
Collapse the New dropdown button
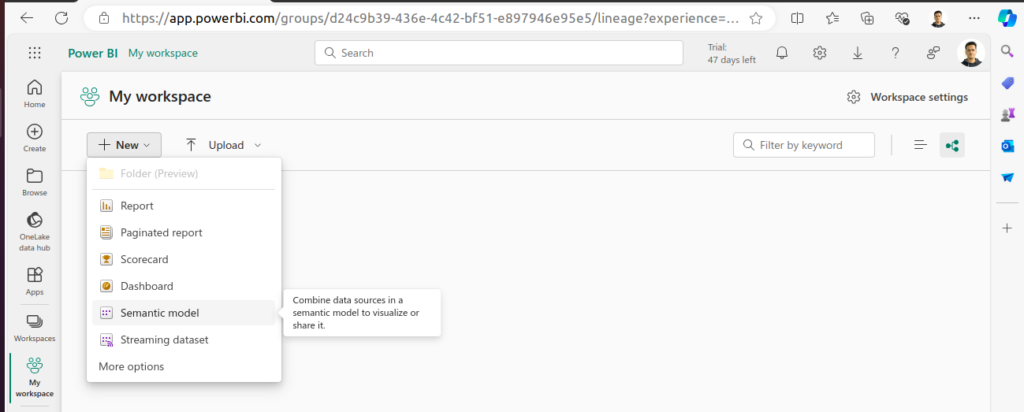(x=124, y=145)
